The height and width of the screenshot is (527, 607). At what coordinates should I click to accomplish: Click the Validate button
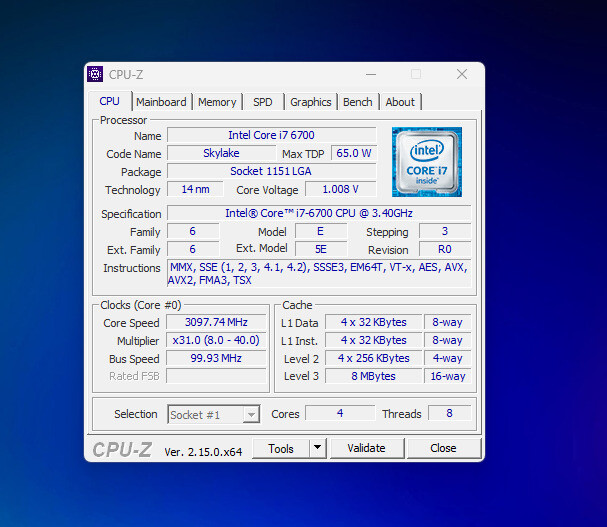point(367,448)
